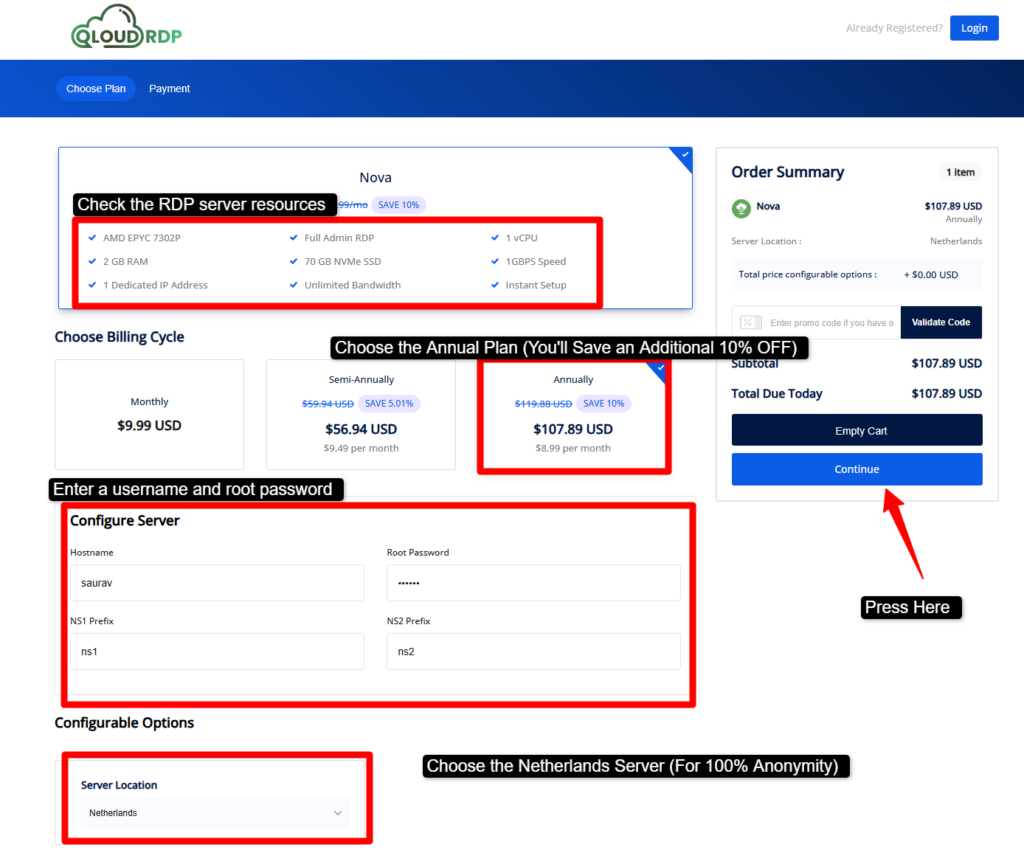Click the strikethrough $59.94 USD price
This screenshot has height=850, width=1024.
(x=328, y=404)
